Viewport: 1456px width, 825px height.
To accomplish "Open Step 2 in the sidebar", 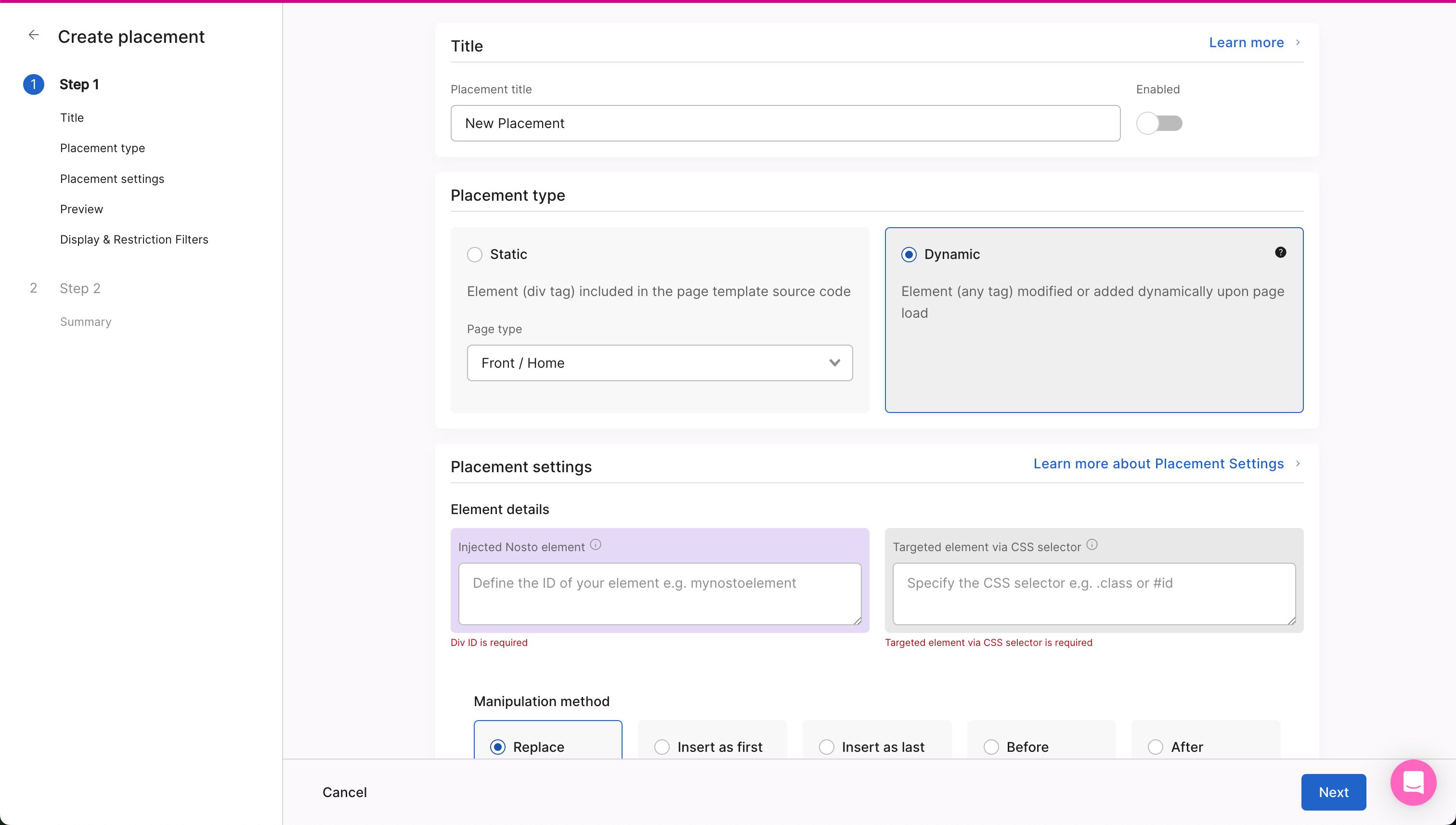I will coord(80,288).
